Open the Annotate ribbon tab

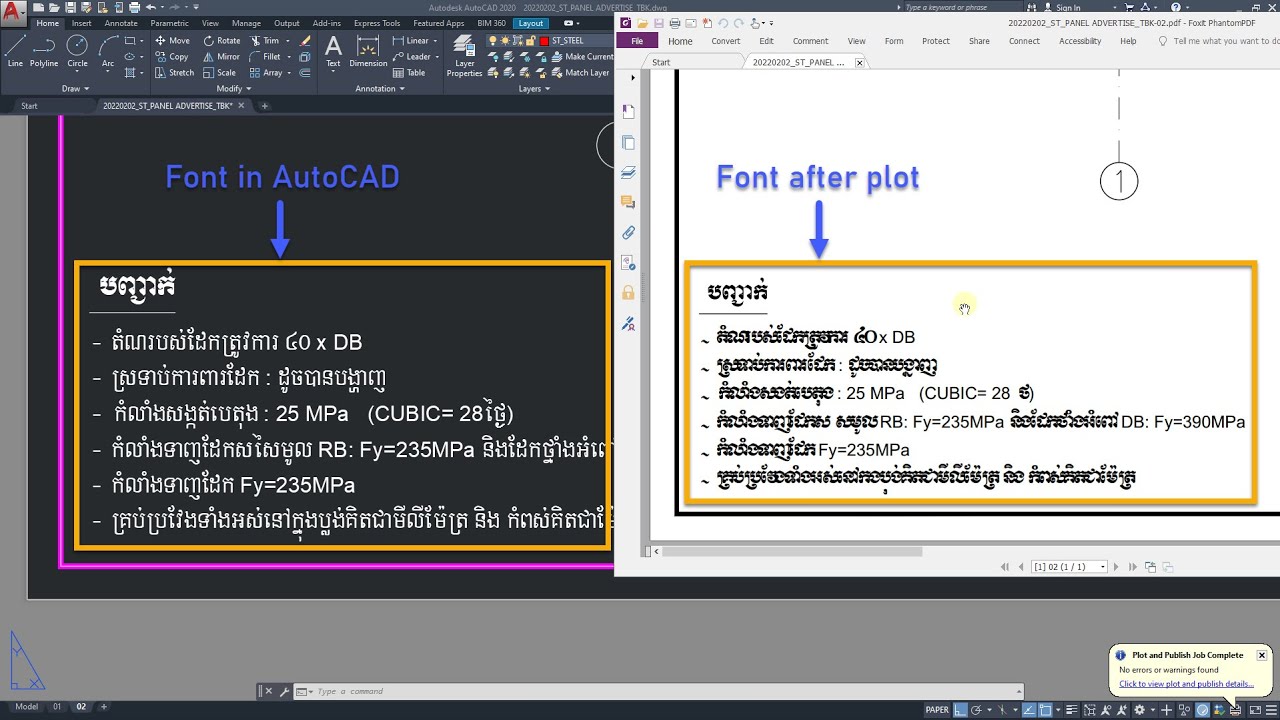click(x=121, y=23)
